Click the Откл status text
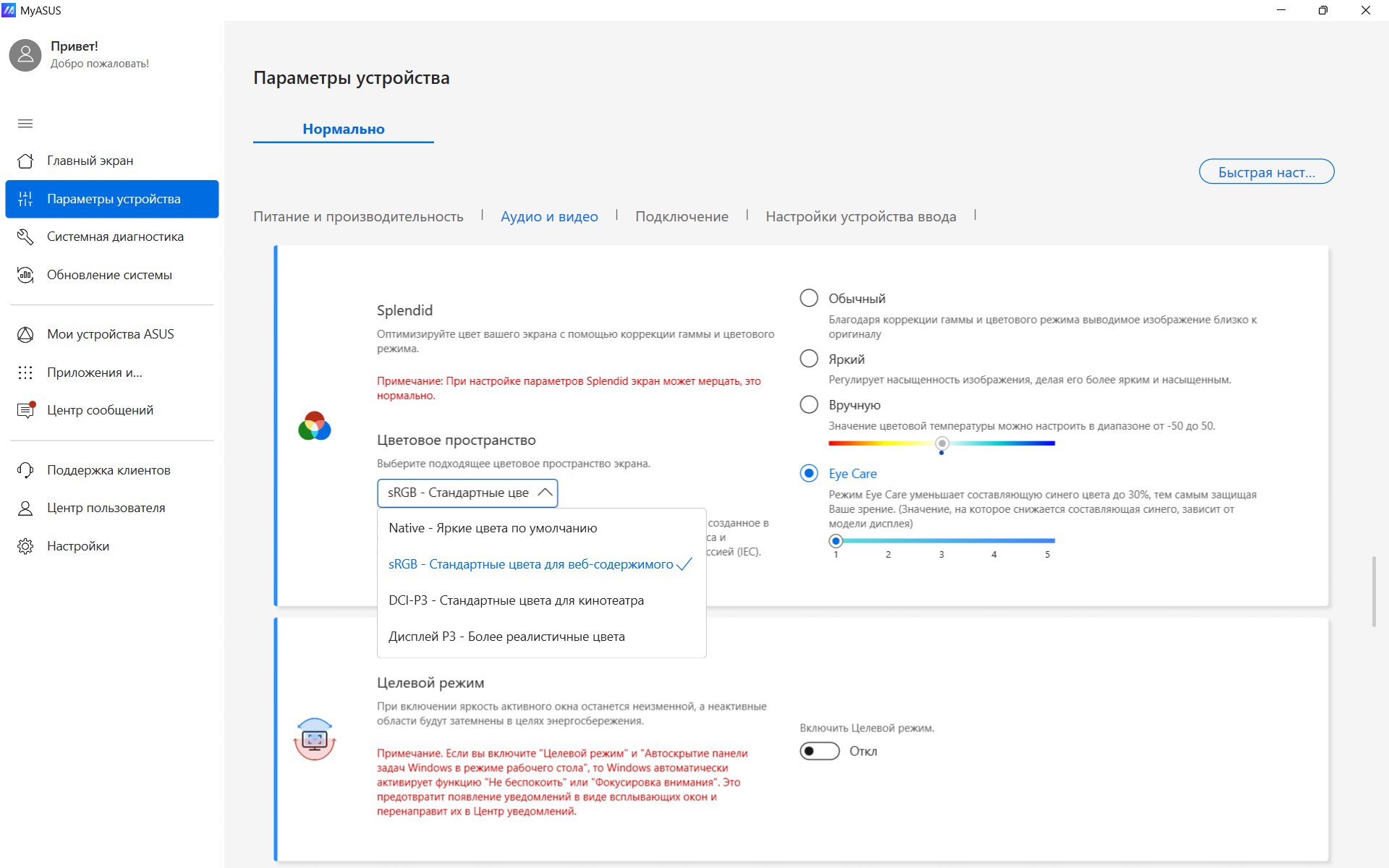The width and height of the screenshot is (1389, 868). coord(863,752)
